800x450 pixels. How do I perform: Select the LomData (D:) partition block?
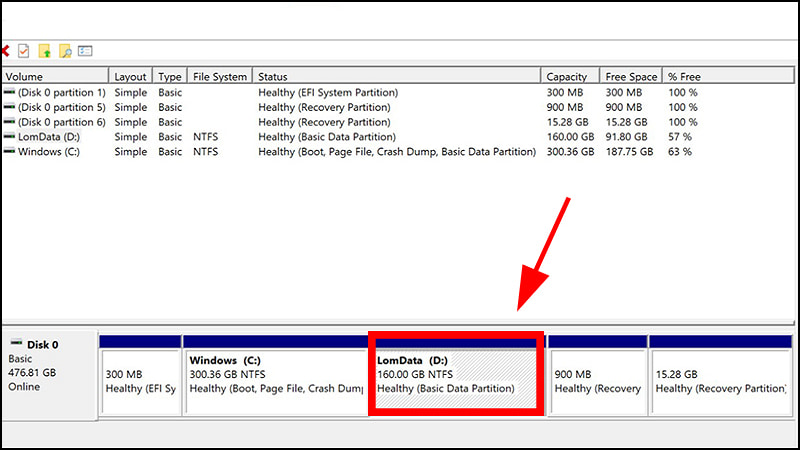(457, 375)
